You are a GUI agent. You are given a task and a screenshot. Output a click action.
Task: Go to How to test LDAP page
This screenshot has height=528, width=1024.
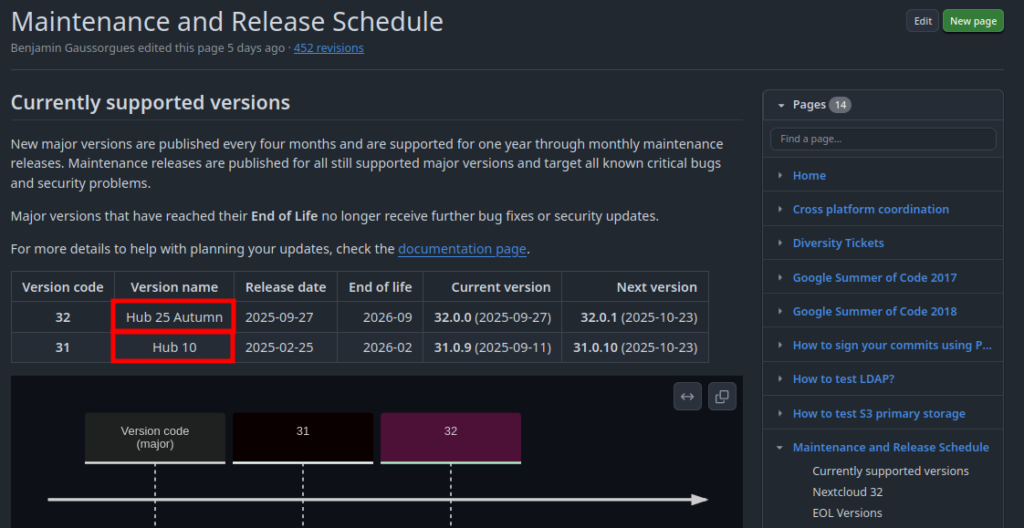843,380
